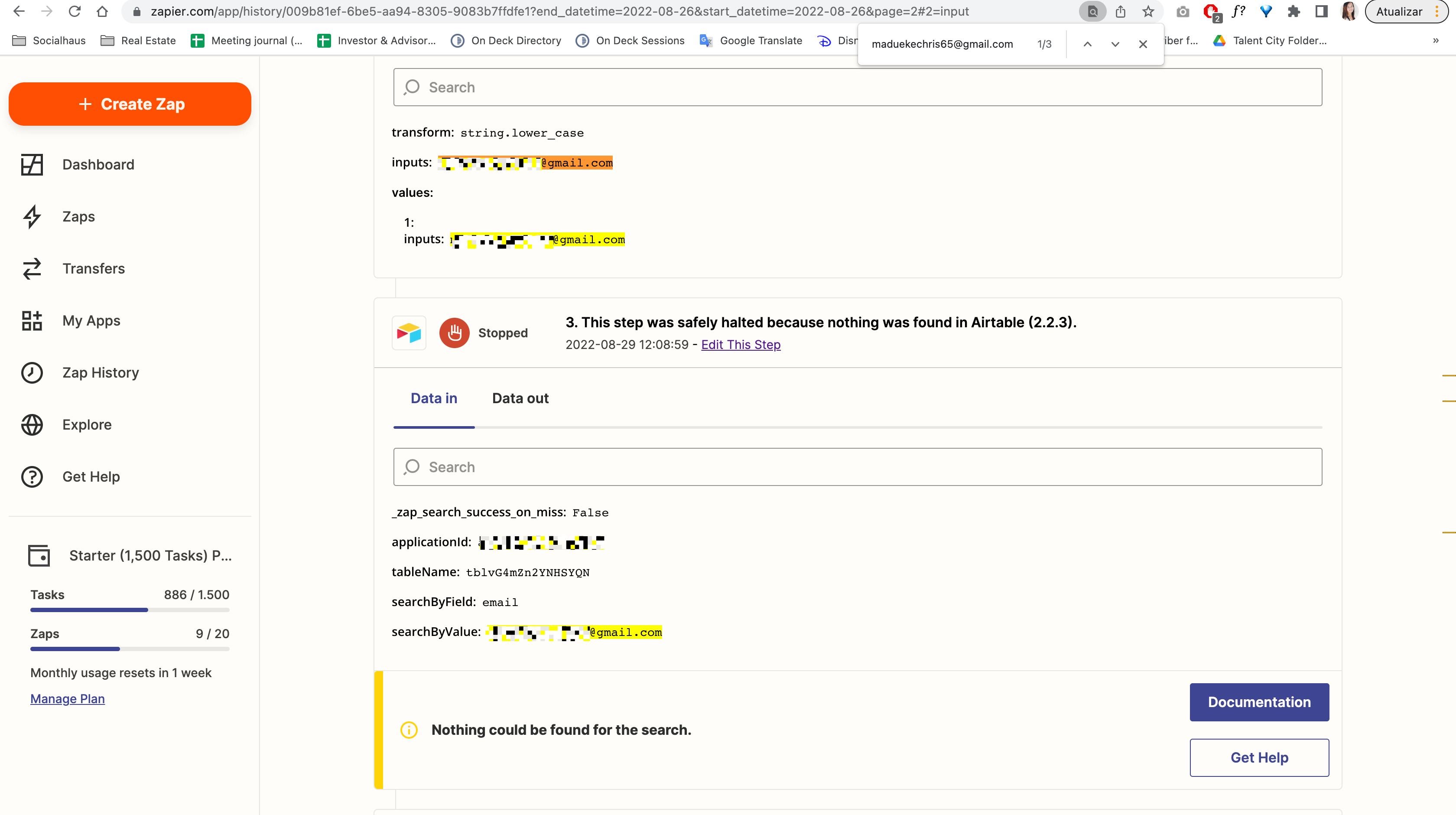Click the browser back arrow

point(19,11)
